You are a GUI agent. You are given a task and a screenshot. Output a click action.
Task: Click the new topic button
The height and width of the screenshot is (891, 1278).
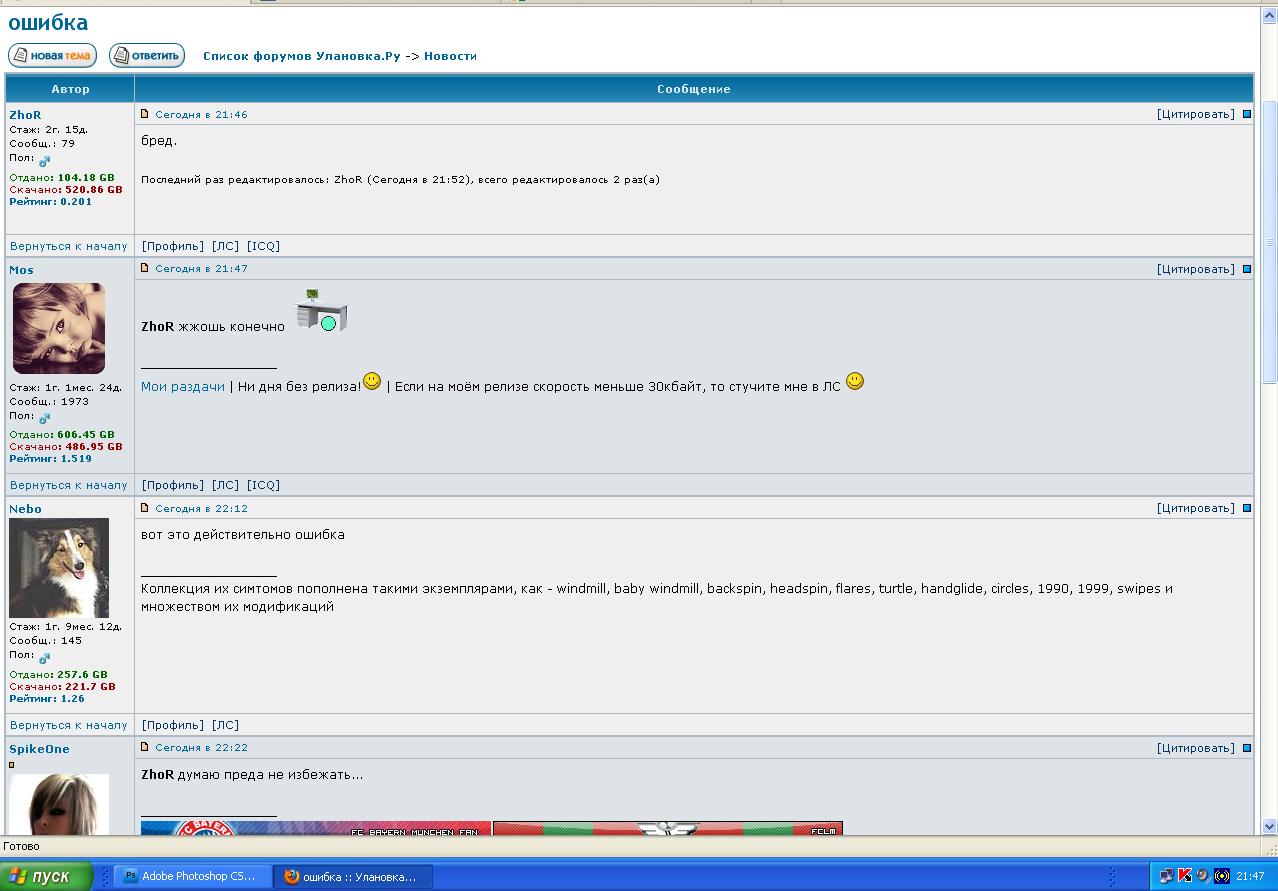52,56
